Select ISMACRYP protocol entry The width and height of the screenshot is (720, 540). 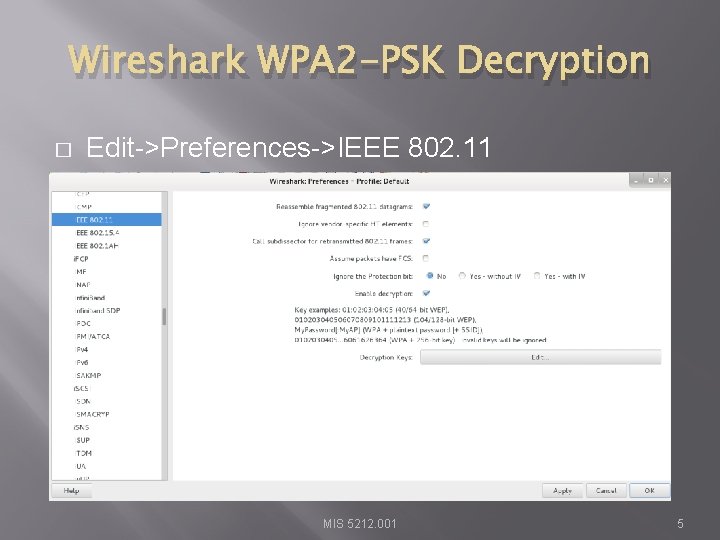click(107, 414)
